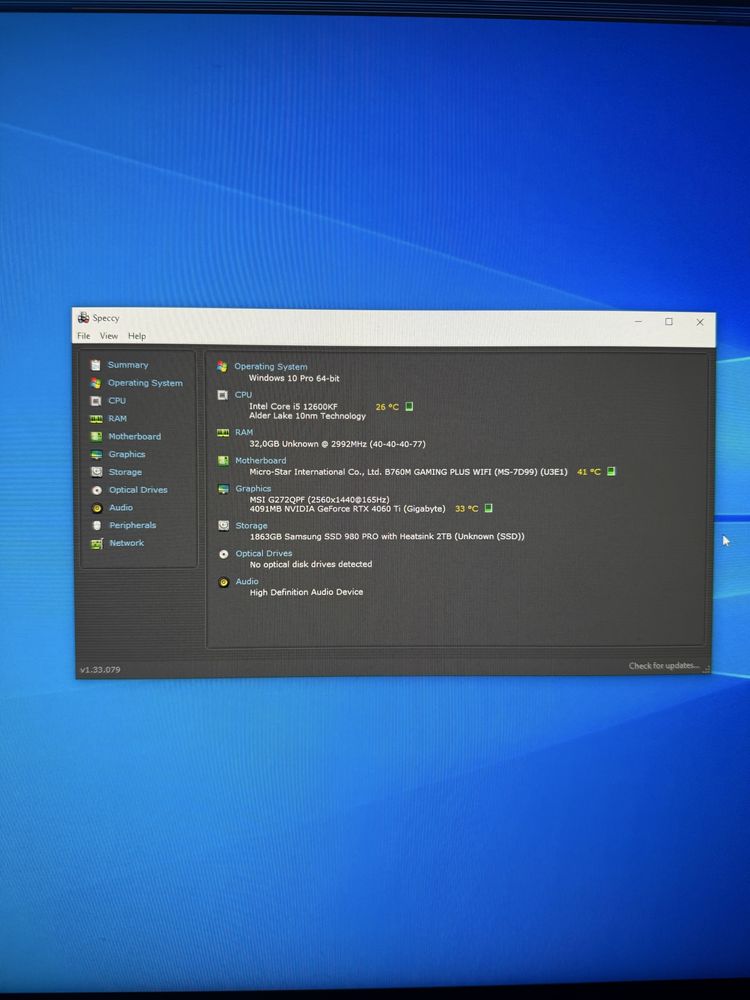This screenshot has height=1000, width=750.
Task: Click the green temperature indicator next to 33 °C
Action: click(489, 508)
